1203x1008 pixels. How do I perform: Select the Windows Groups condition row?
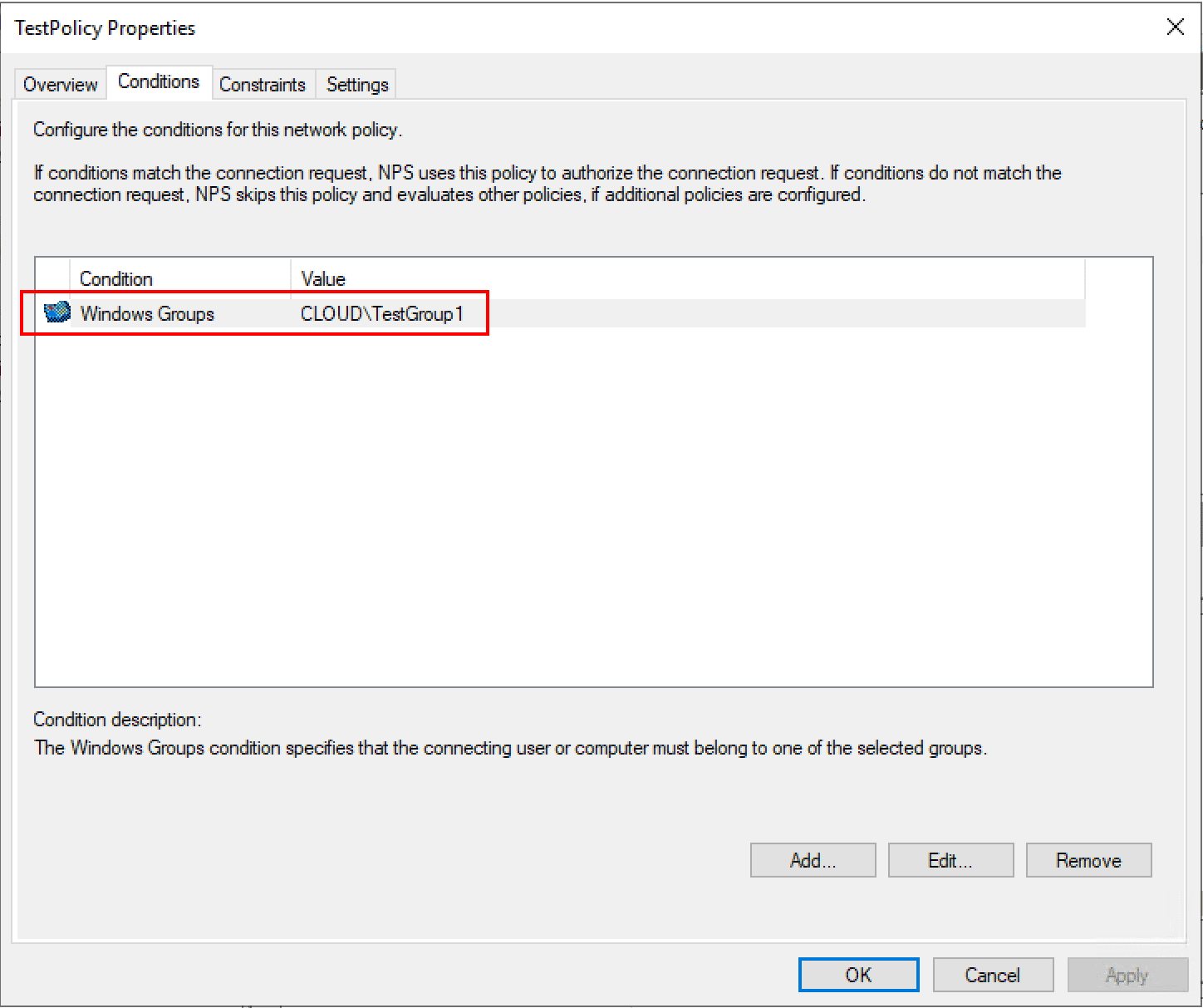147,314
